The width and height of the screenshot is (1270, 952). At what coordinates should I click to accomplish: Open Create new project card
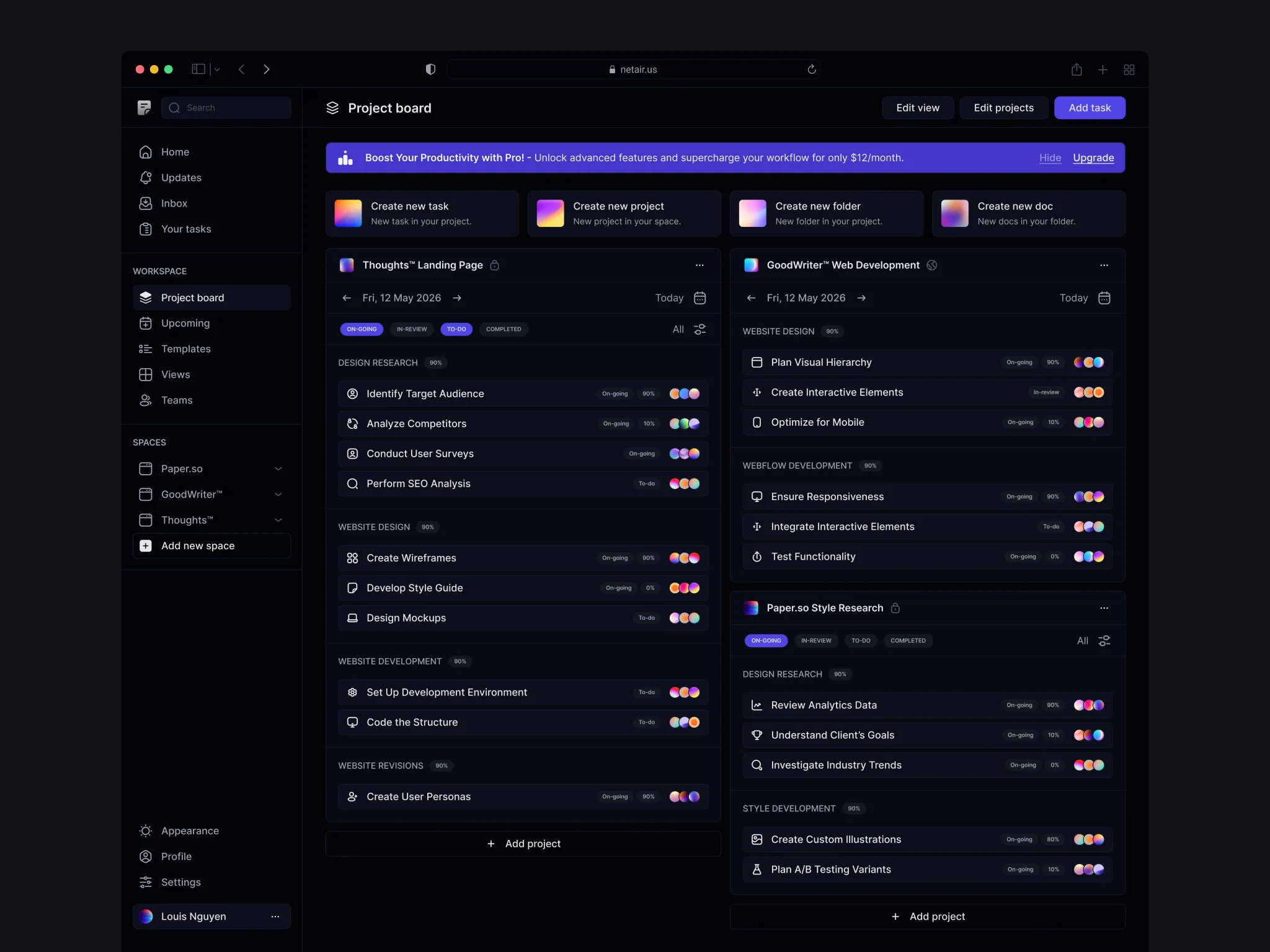(624, 213)
